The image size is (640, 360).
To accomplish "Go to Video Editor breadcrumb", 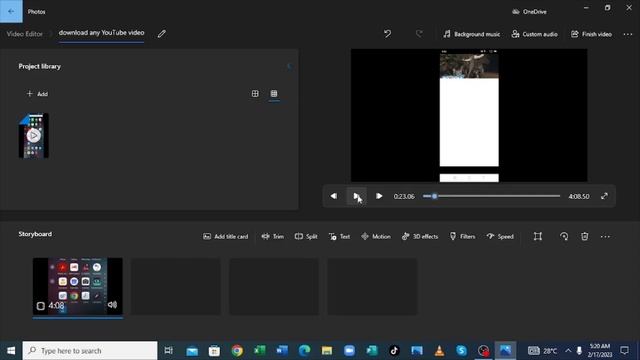I will coord(24,34).
